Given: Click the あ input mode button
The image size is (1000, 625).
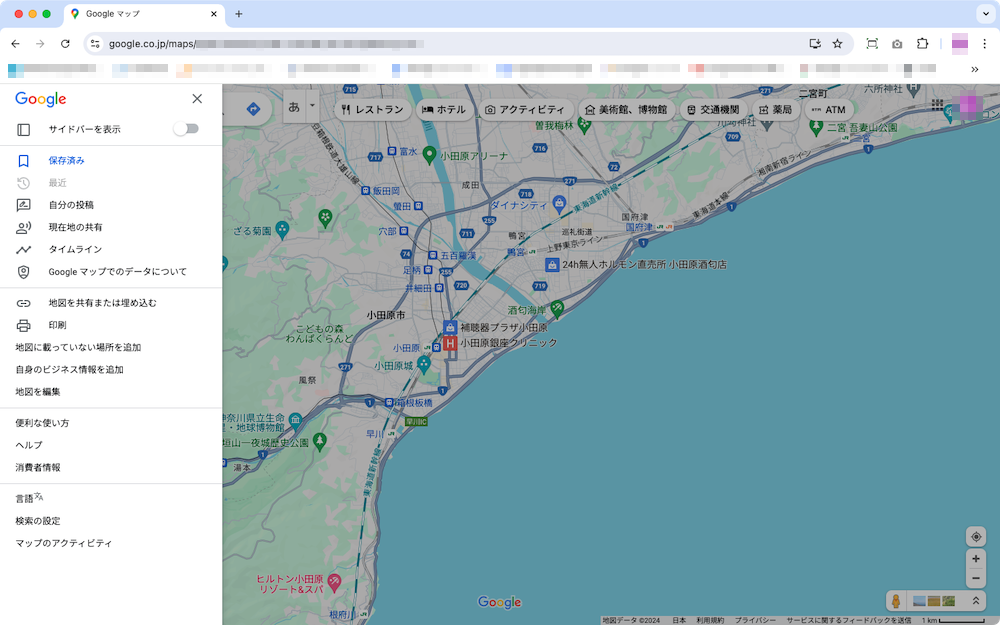Looking at the screenshot, I should [x=294, y=107].
